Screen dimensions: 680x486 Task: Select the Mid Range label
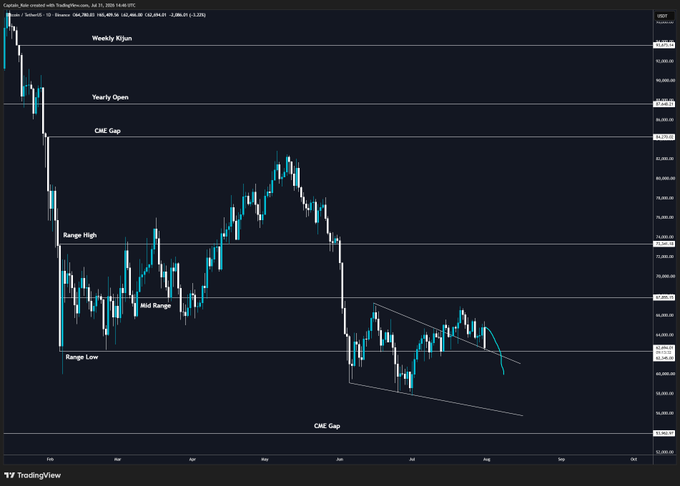point(155,306)
